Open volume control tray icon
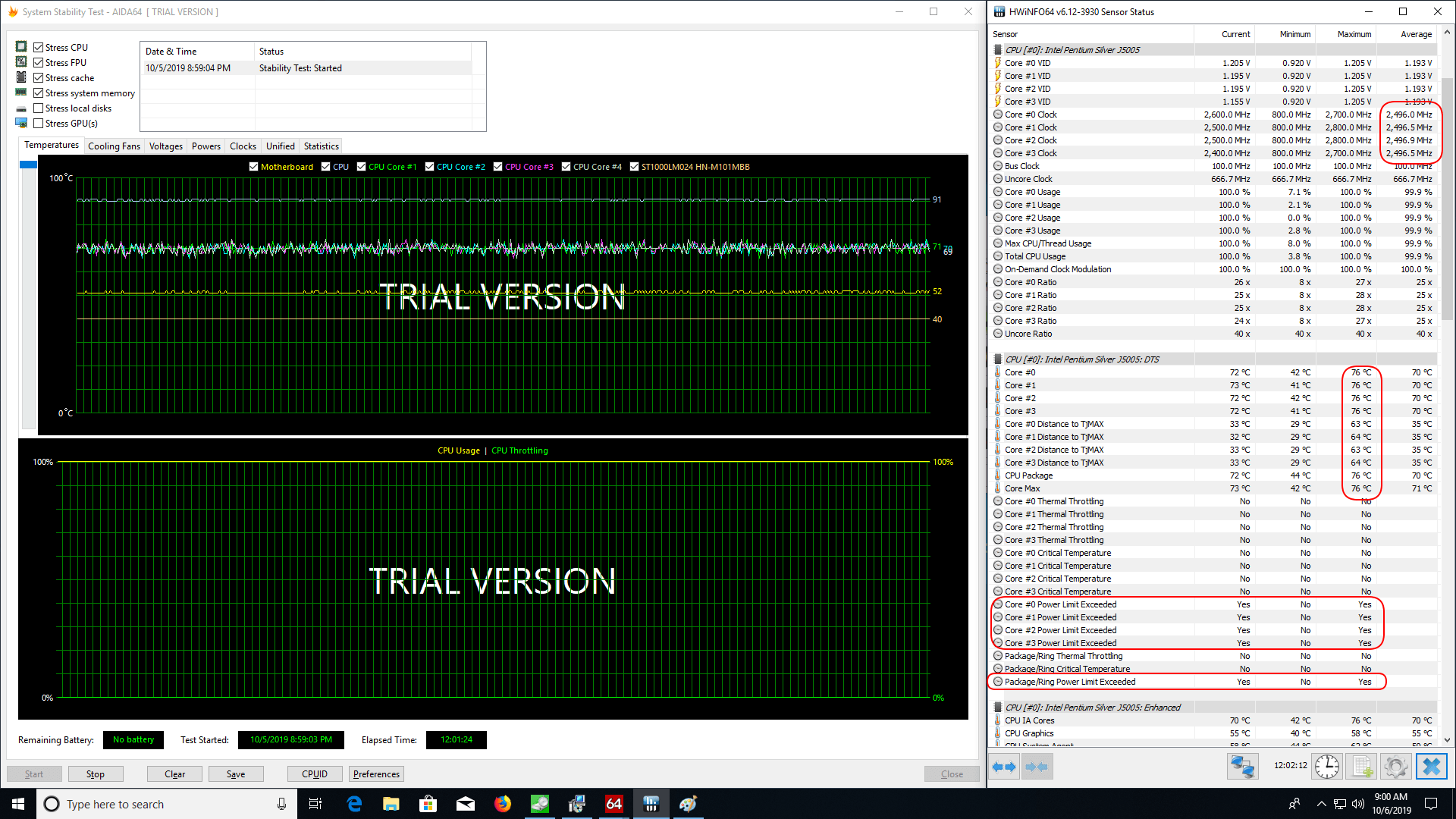Viewport: 1456px width, 819px height. pos(1358,804)
